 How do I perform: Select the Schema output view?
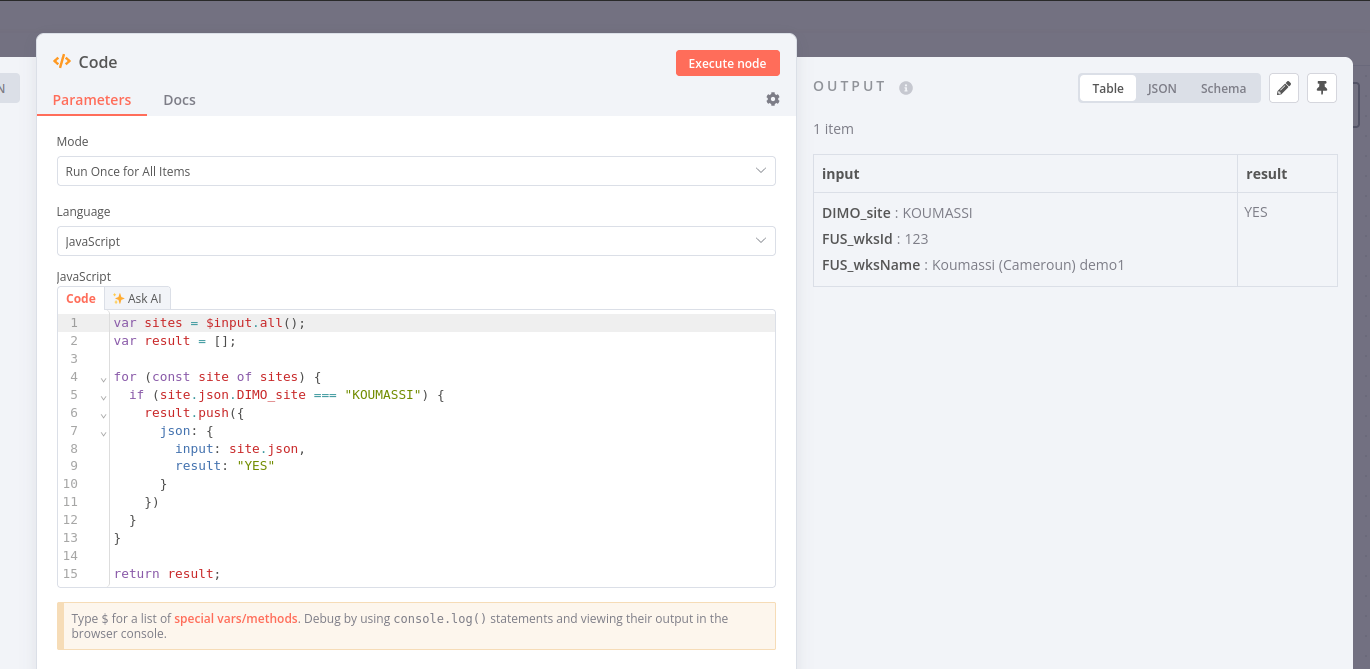(1223, 88)
